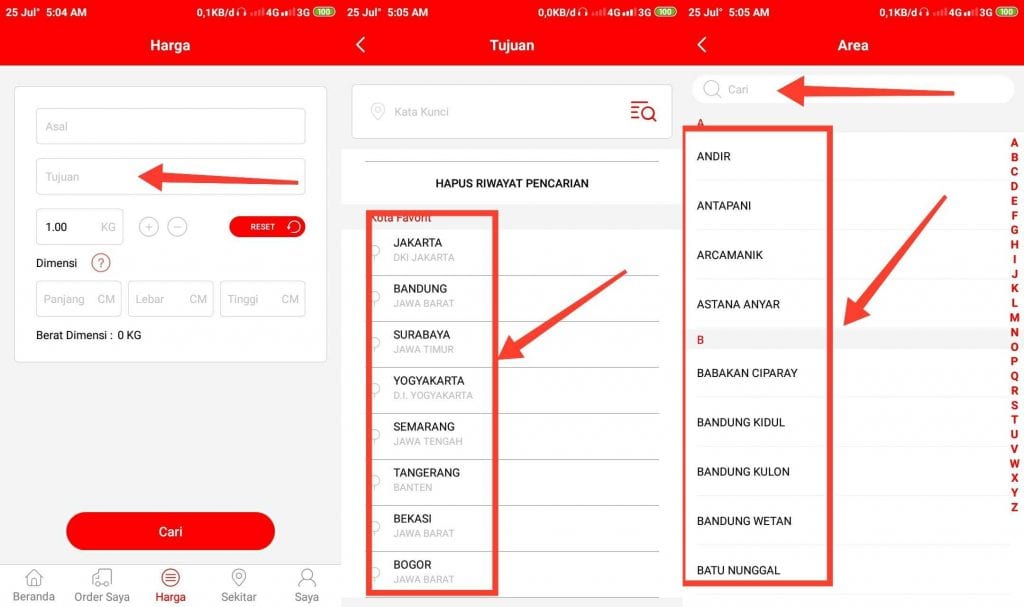Jump to letter A in the alphabet index
This screenshot has height=607, width=1024.
[x=1014, y=142]
